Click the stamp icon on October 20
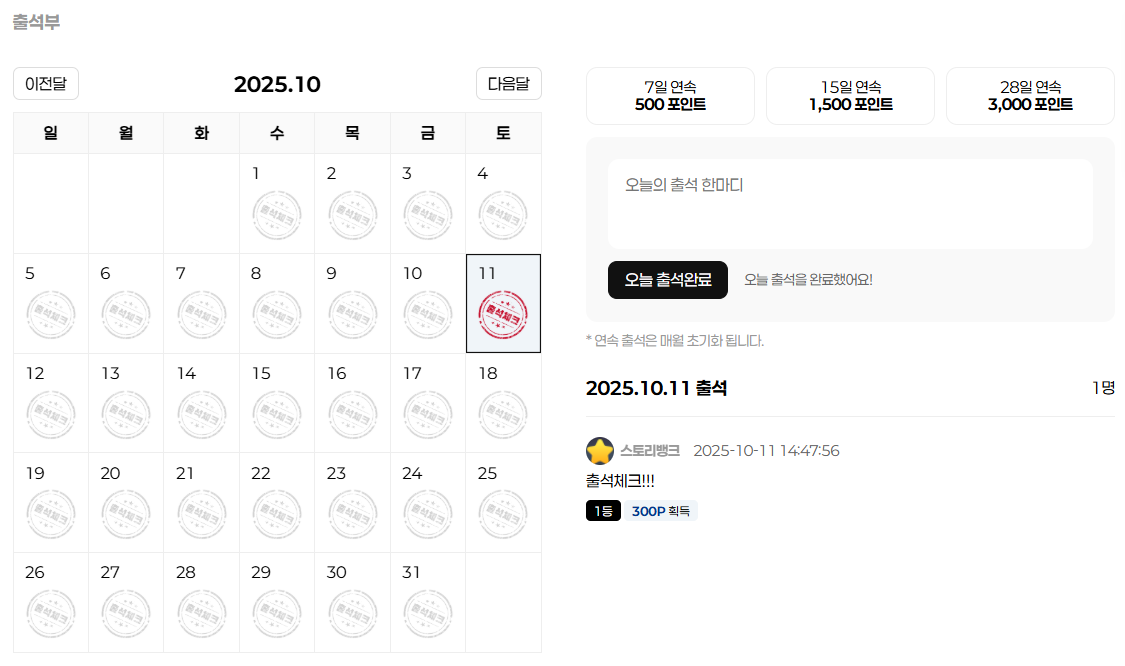This screenshot has height=666, width=1125. pos(126,514)
